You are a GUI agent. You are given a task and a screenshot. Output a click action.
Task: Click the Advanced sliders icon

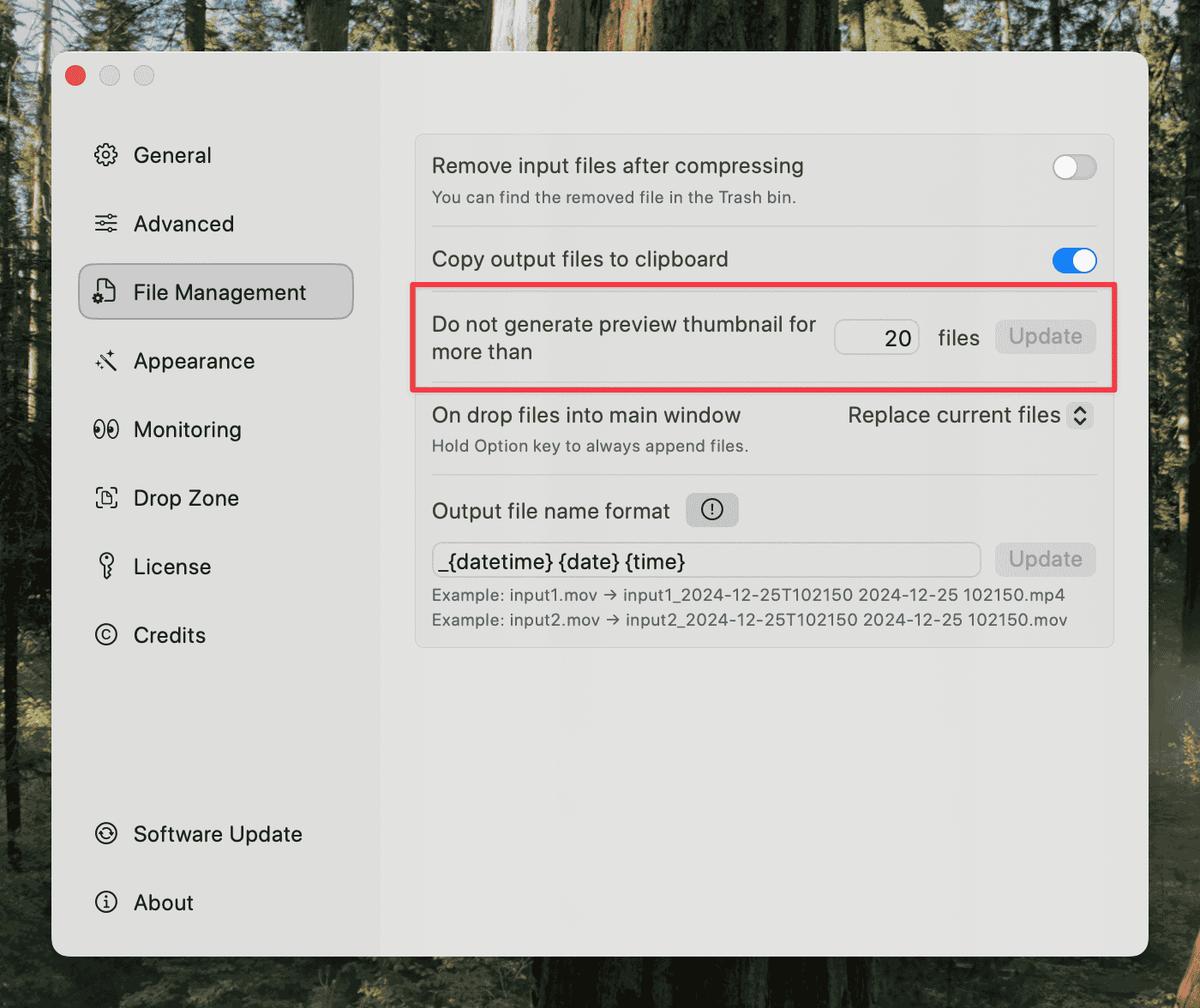pos(106,224)
